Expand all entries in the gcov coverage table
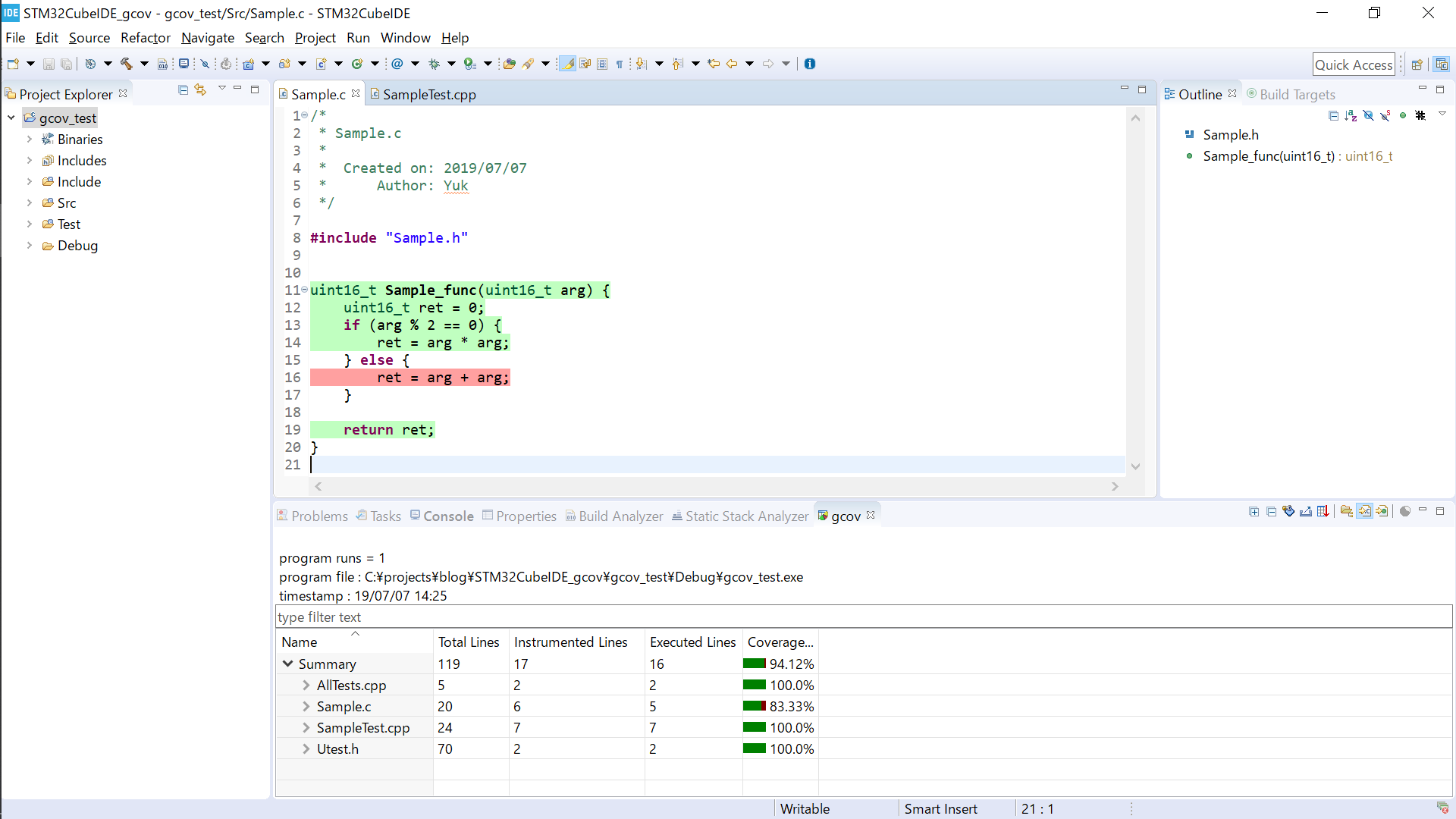This screenshot has width=1456, height=819. coord(1254,511)
